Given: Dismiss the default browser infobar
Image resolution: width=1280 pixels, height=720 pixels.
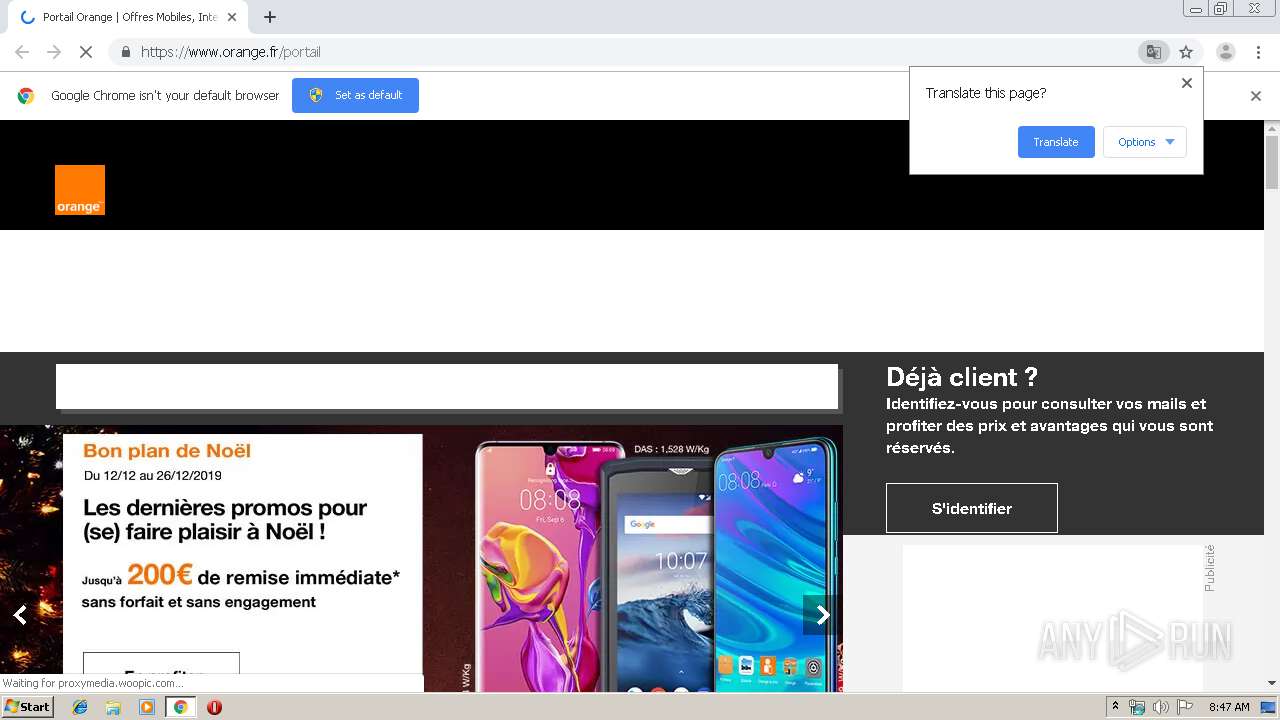Looking at the screenshot, I should (x=1256, y=96).
